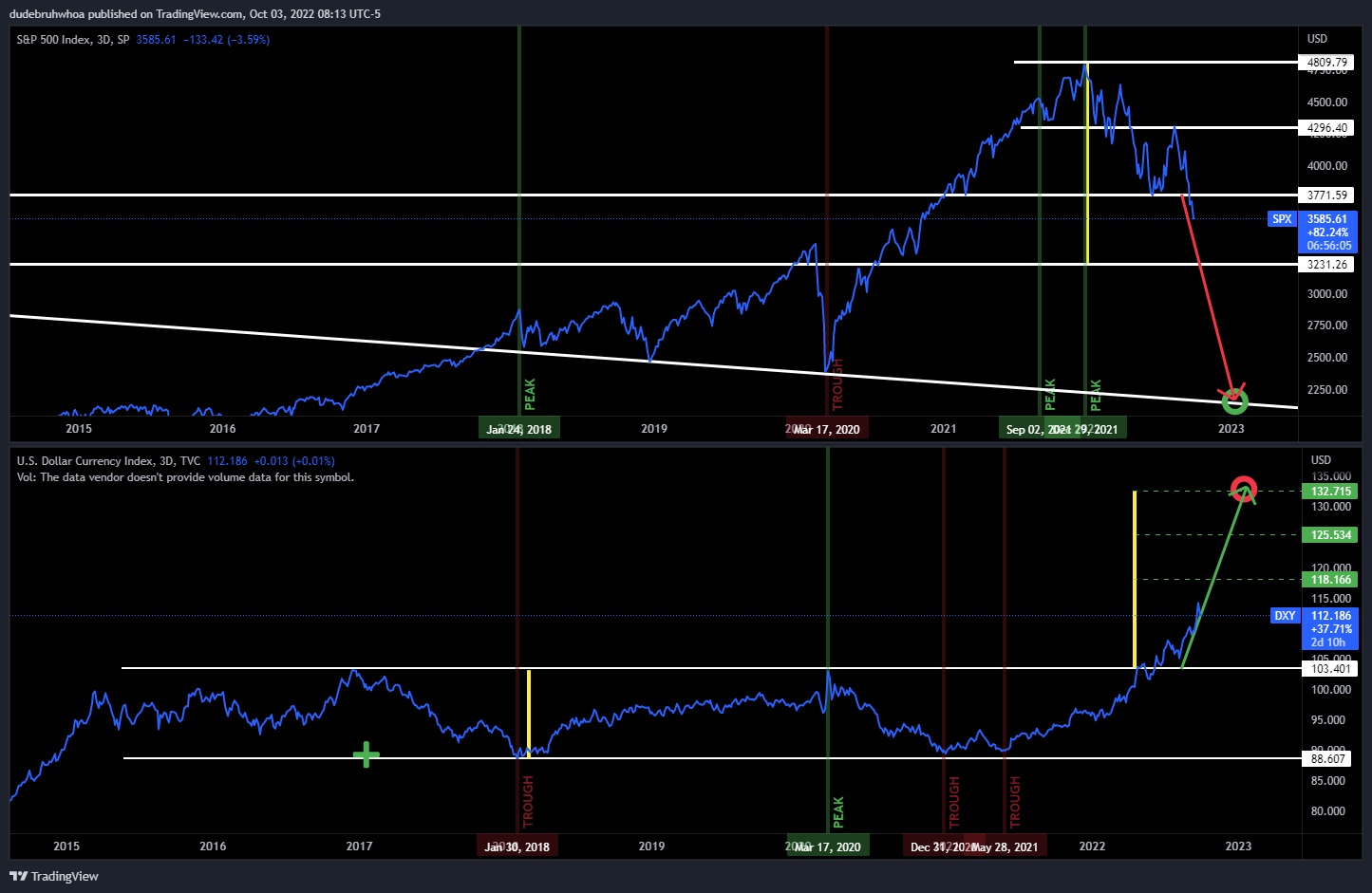Select the Jan 30, 2018 date marker
The image size is (1372, 893).
click(517, 846)
